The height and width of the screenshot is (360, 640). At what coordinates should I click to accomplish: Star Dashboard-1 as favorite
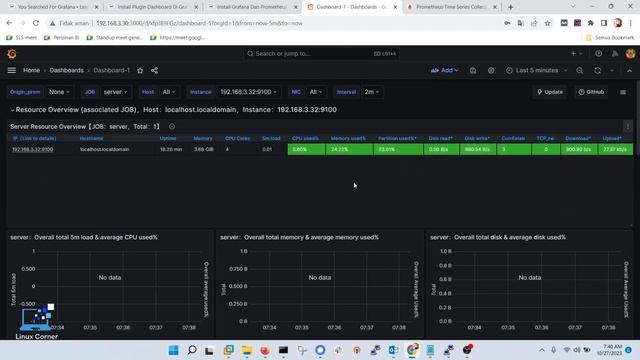click(140, 70)
